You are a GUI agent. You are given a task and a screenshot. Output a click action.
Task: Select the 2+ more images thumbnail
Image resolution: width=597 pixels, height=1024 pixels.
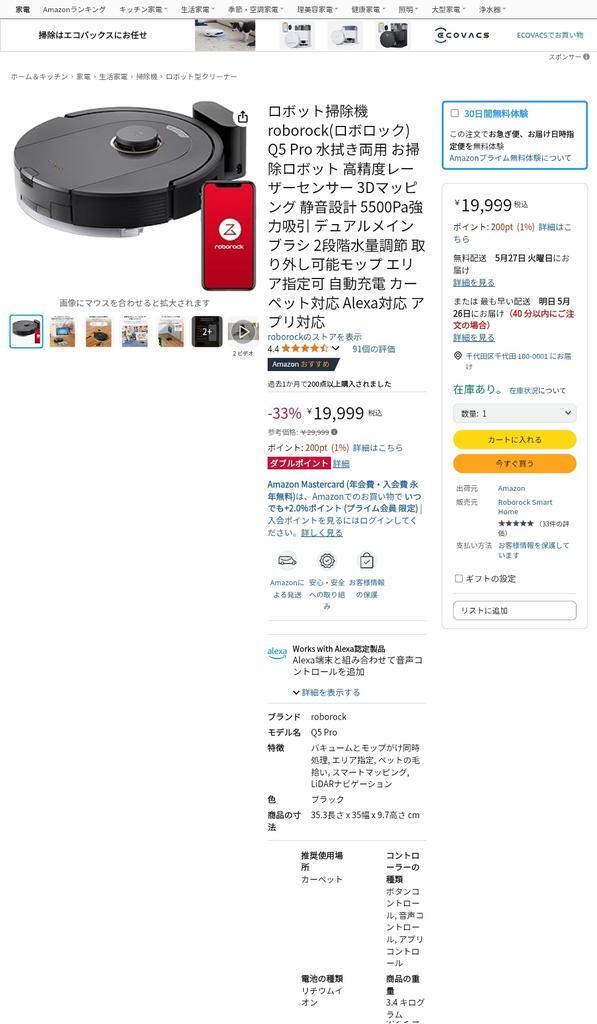coord(207,331)
